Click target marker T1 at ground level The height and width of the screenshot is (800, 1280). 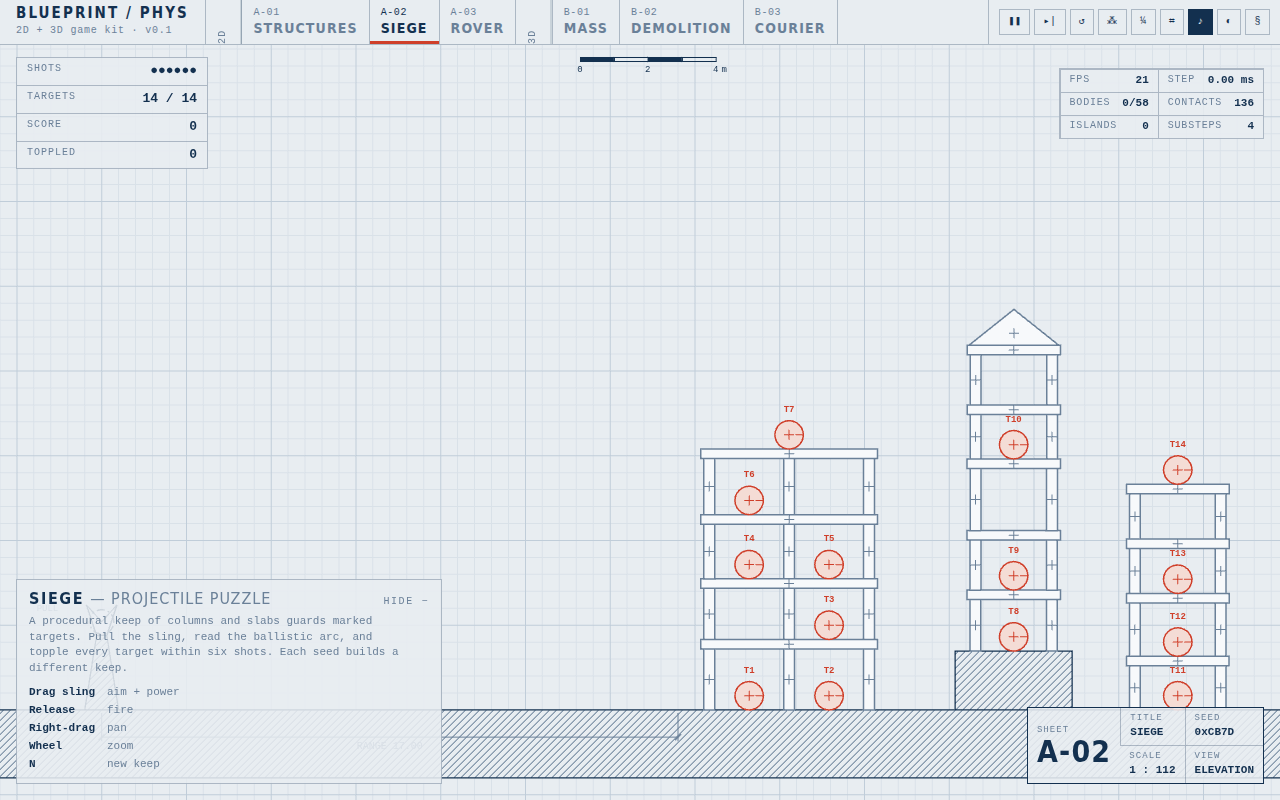point(749,696)
